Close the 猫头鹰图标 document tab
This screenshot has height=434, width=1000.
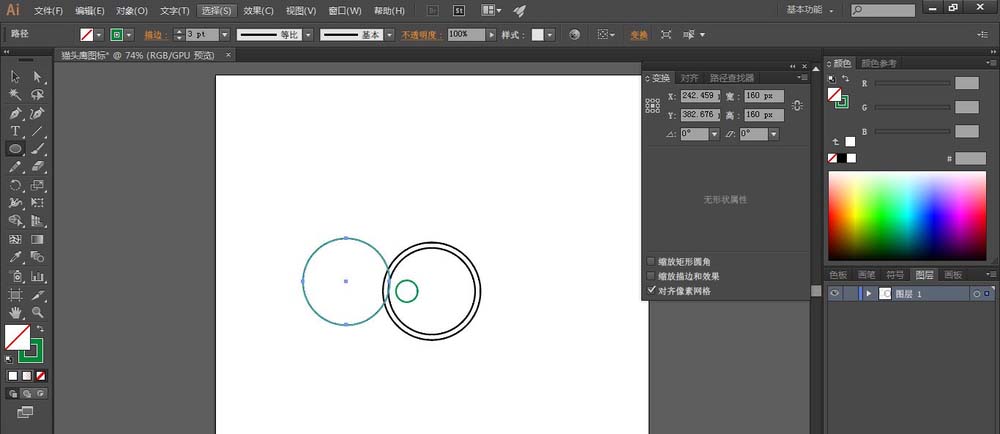click(x=228, y=55)
